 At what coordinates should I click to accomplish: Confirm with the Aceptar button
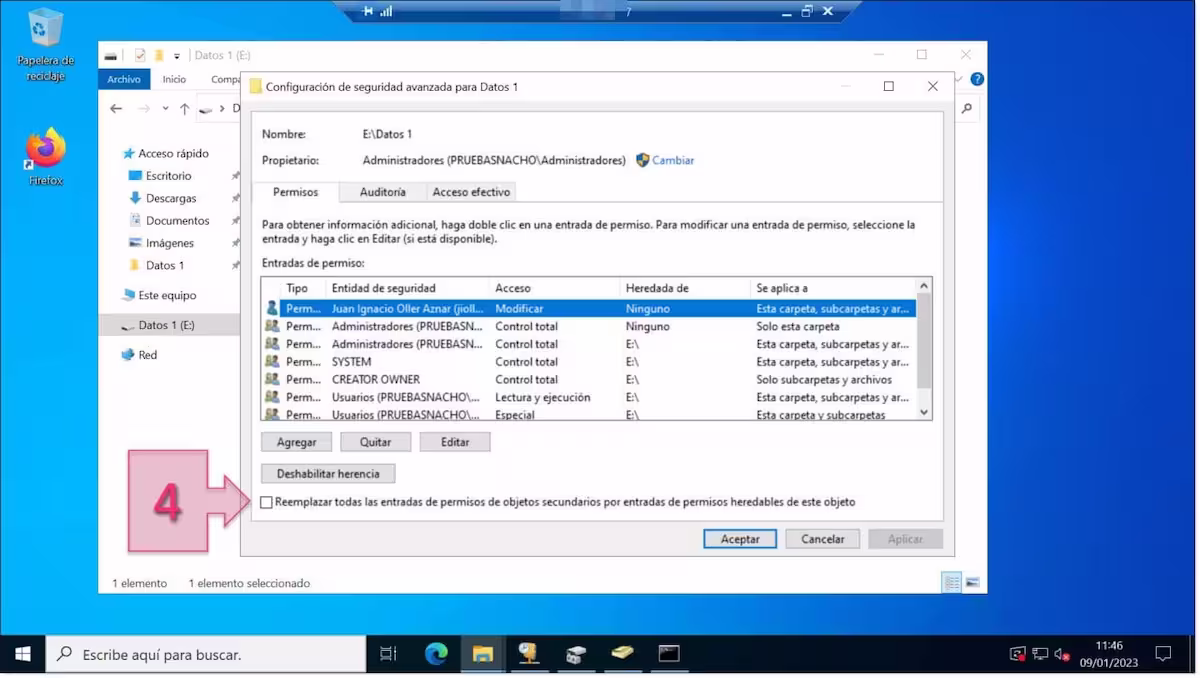[740, 539]
